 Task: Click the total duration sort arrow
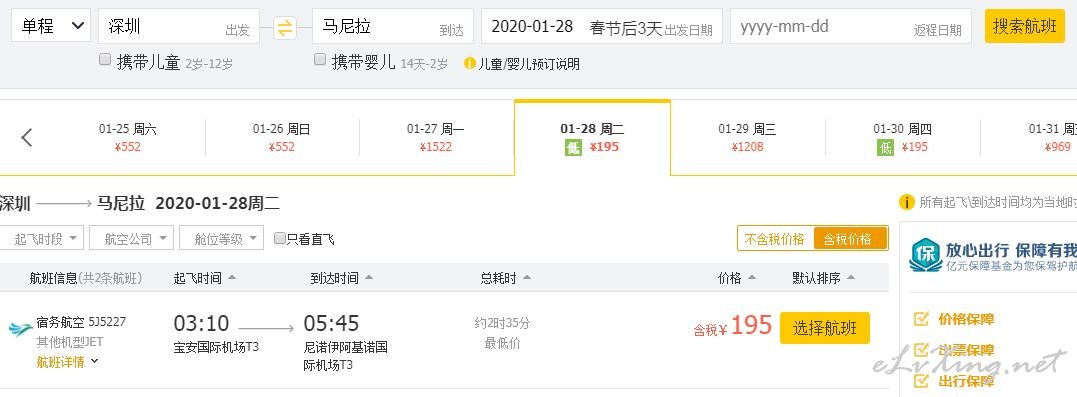coord(527,278)
